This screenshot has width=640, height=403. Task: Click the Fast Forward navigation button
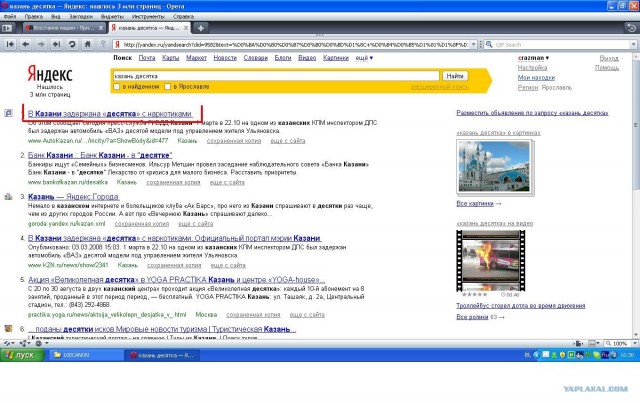(57, 44)
